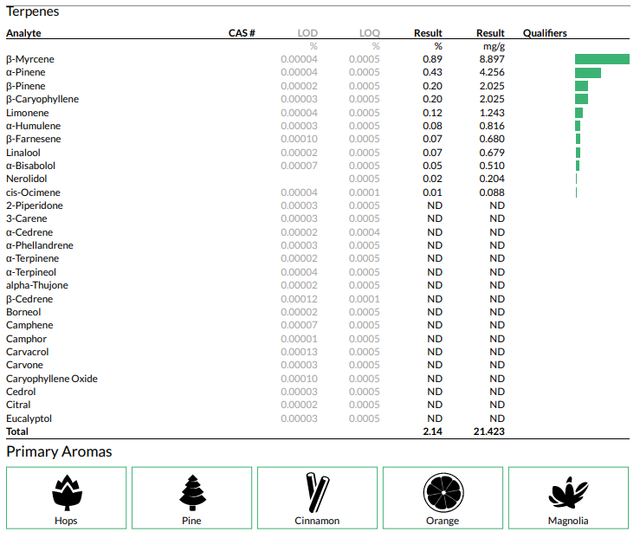Click the Primary Aromas heading
This screenshot has width=640, height=533.
pos(59,452)
